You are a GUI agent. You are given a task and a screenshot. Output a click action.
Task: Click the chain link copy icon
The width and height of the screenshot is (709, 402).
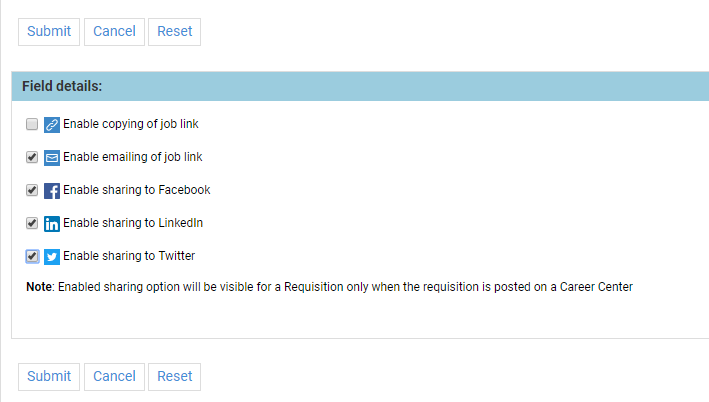pyautogui.click(x=52, y=125)
